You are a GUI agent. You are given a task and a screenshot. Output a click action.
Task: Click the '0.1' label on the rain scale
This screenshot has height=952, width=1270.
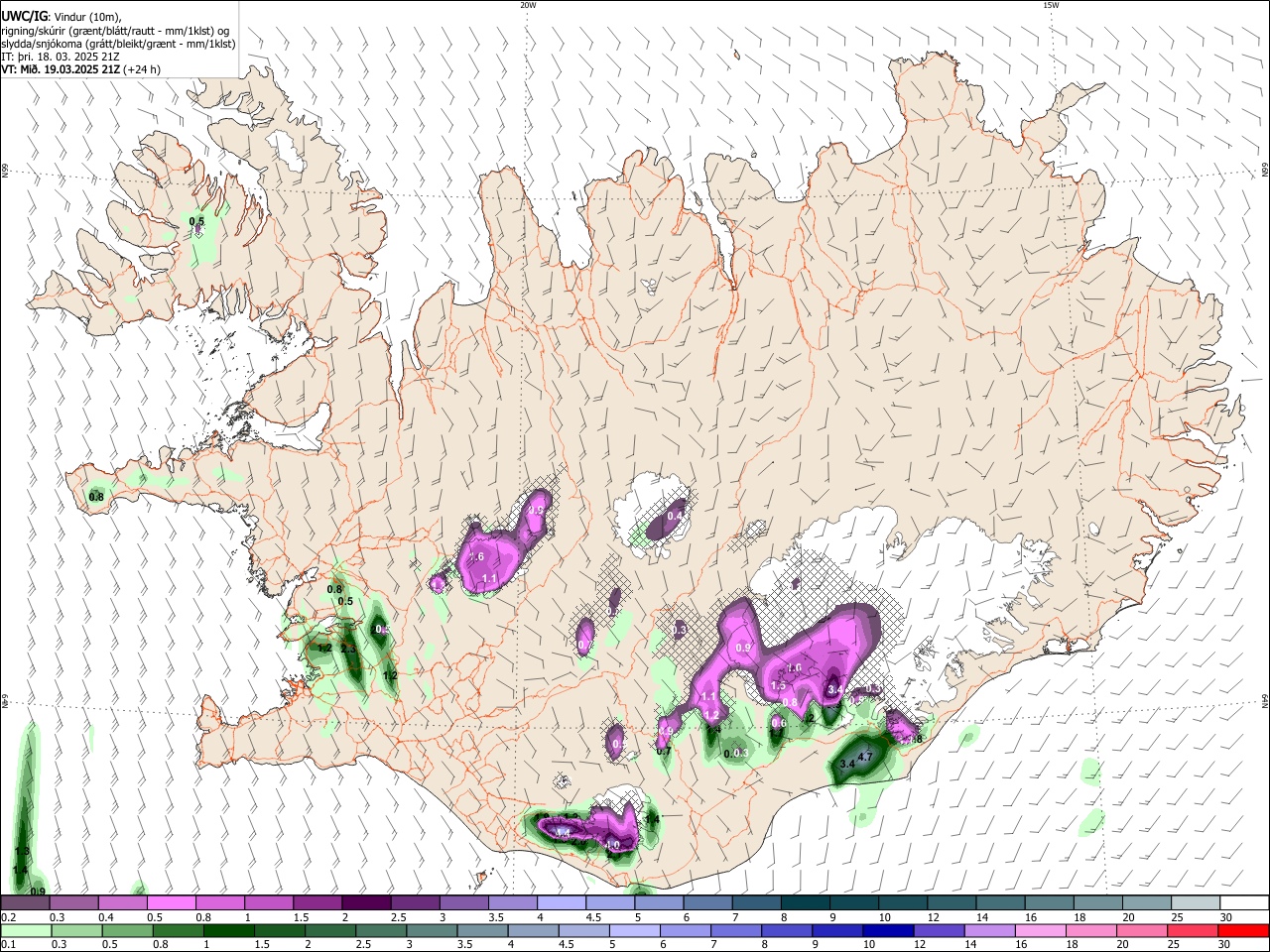tap(8, 945)
